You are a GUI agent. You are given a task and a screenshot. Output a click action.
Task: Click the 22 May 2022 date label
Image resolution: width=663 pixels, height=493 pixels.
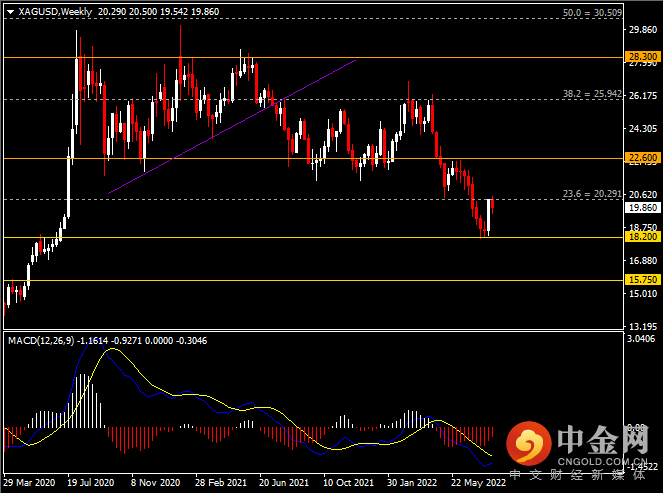478,482
